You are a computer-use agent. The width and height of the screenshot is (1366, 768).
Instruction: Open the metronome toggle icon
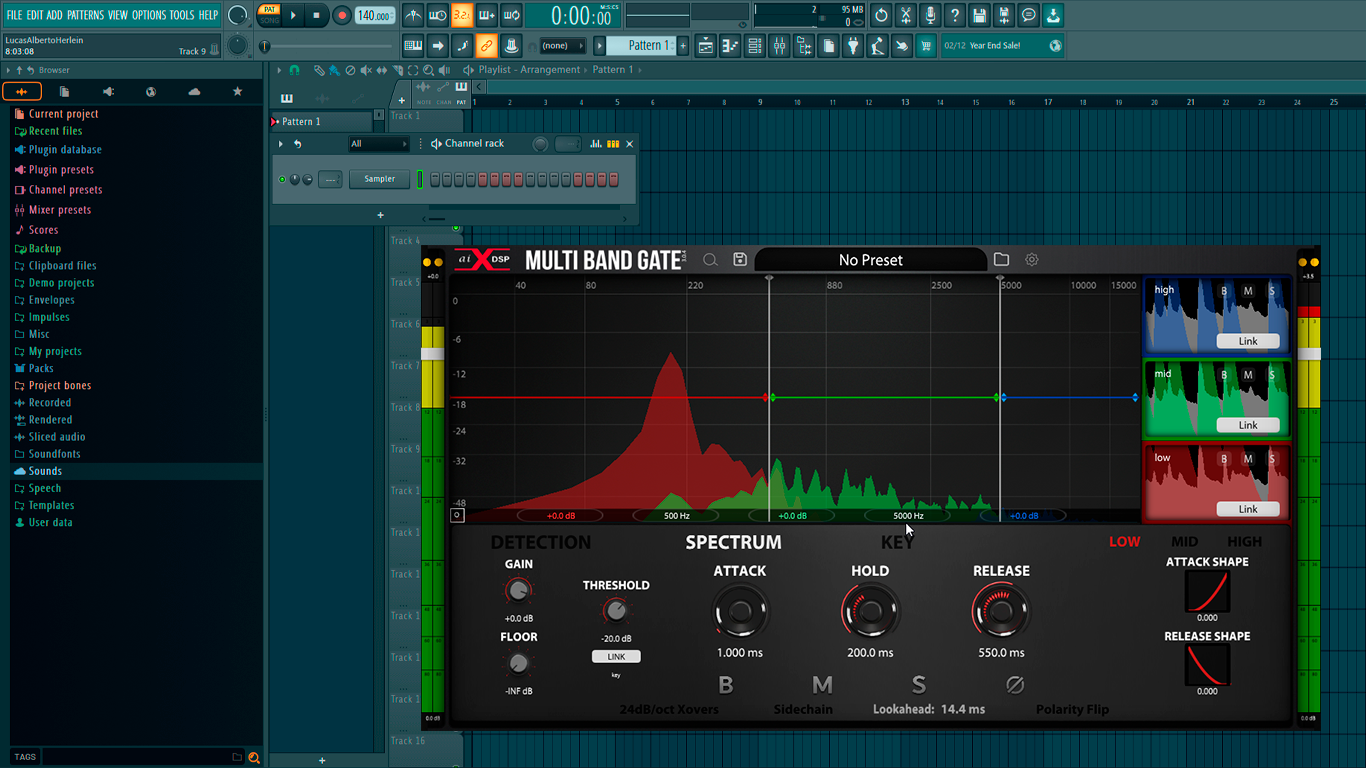(413, 16)
